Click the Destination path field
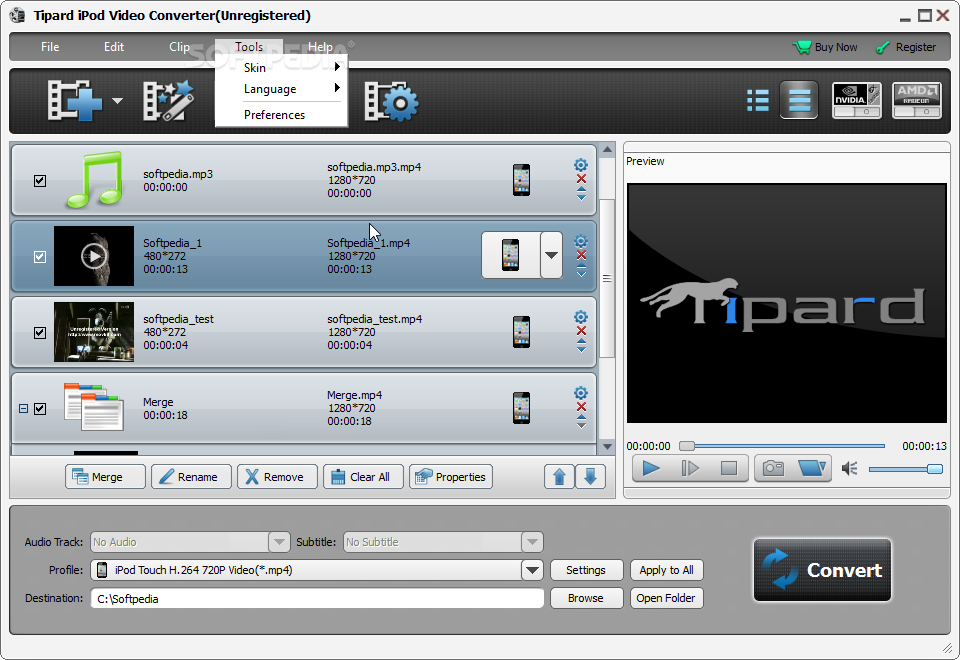 point(317,598)
